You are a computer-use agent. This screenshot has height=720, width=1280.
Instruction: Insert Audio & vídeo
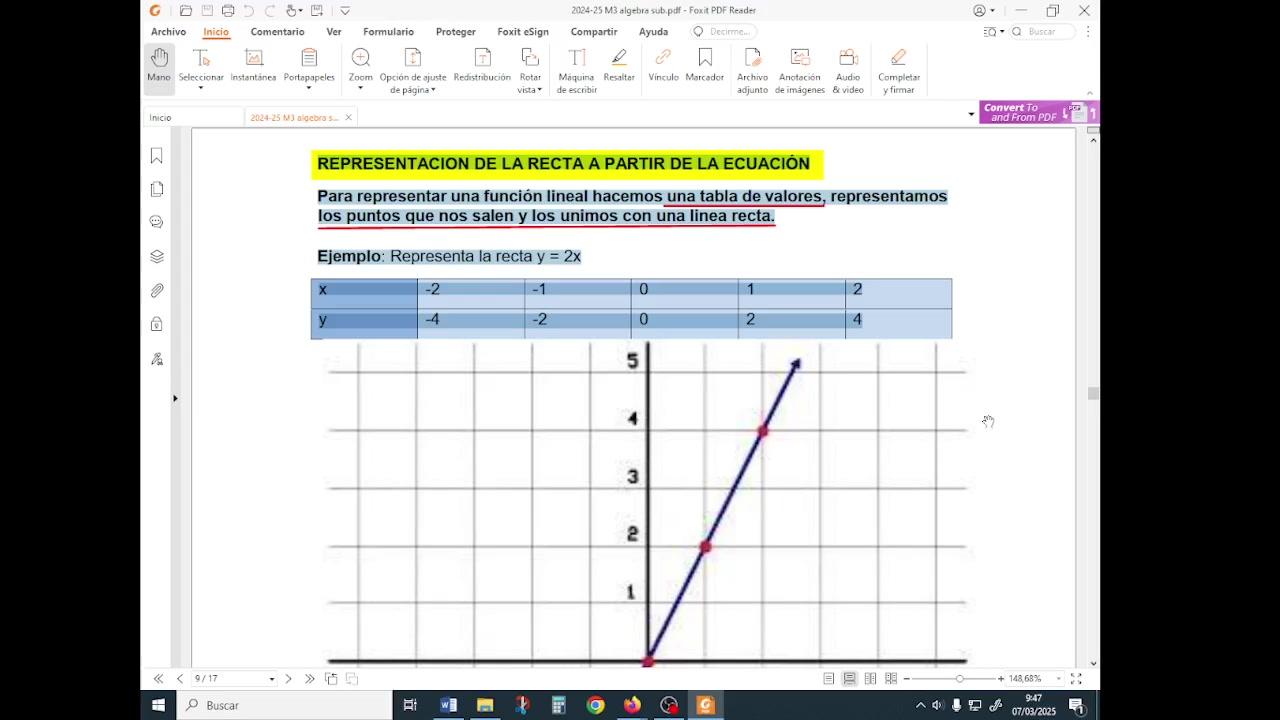point(848,70)
